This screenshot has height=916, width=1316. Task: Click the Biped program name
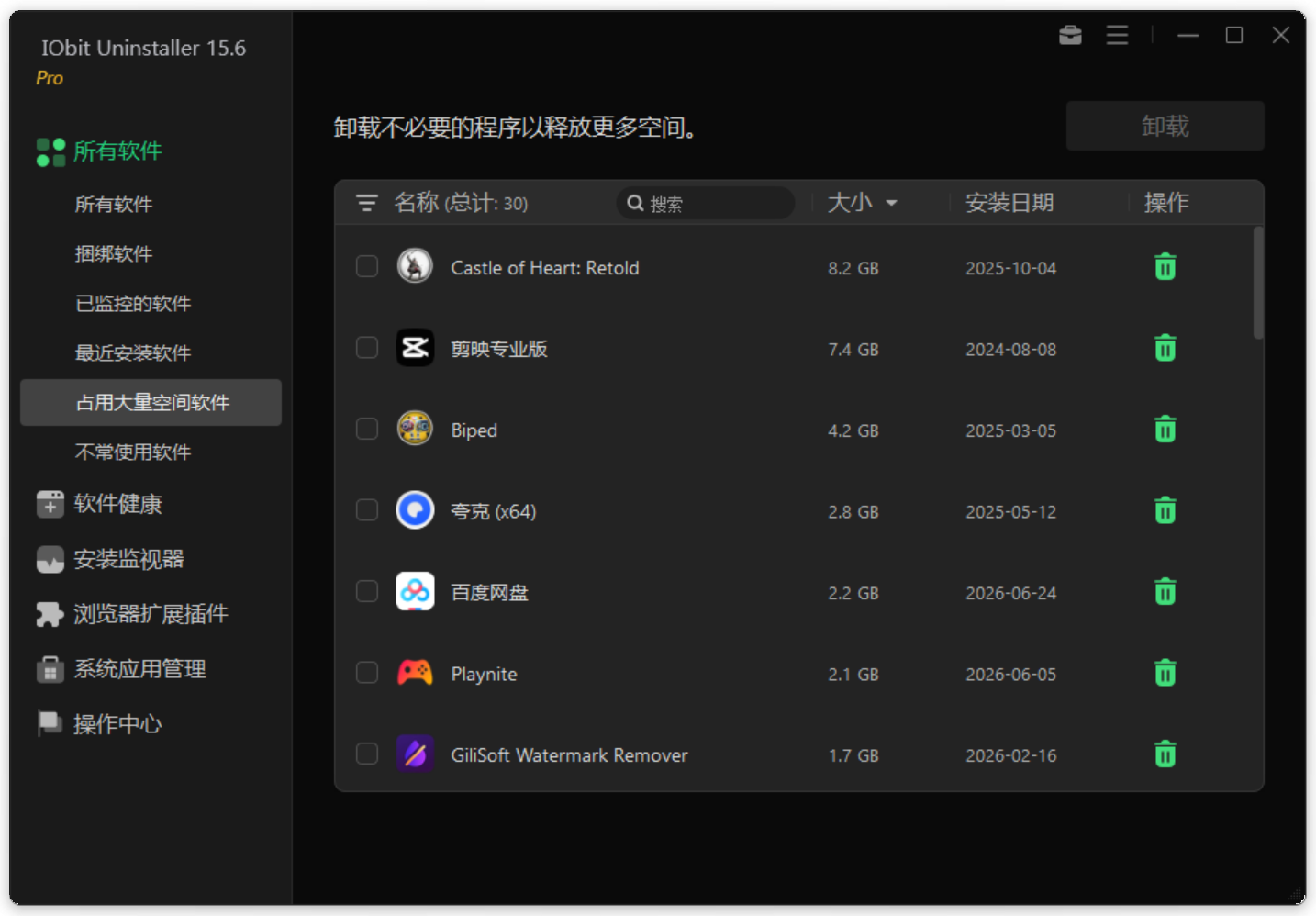tap(474, 430)
